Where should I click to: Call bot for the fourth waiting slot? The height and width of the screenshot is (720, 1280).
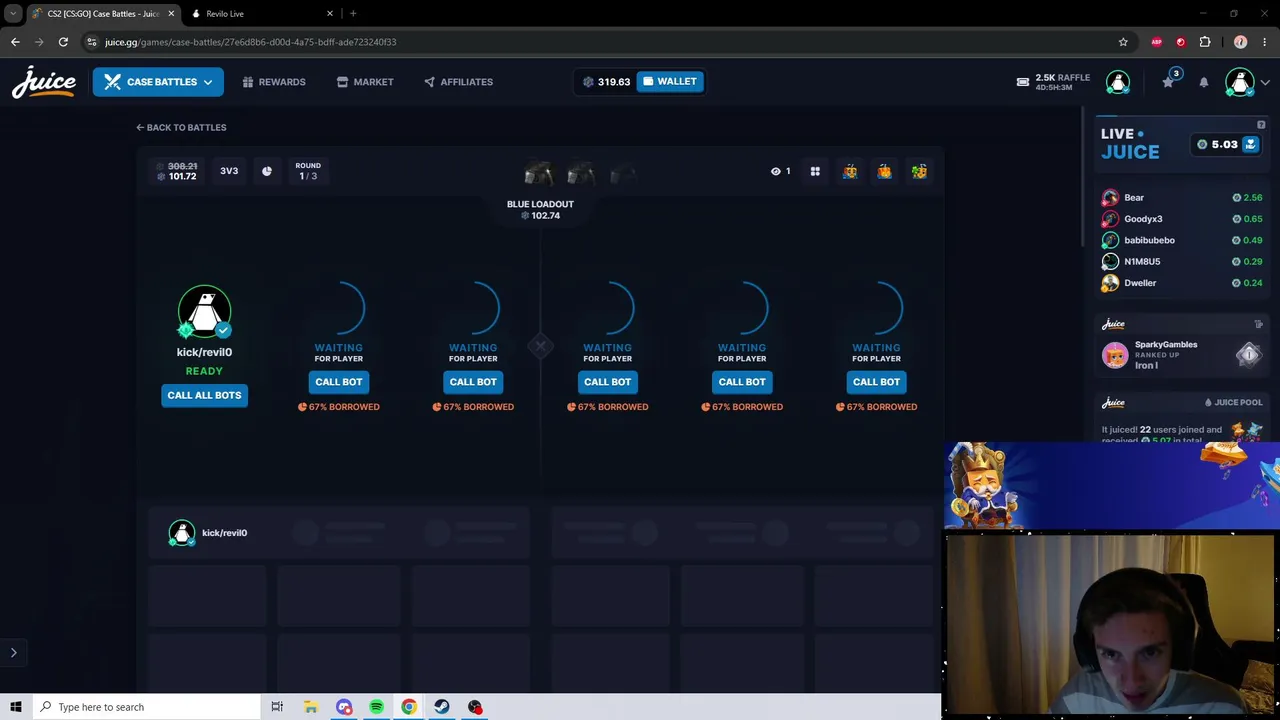742,382
